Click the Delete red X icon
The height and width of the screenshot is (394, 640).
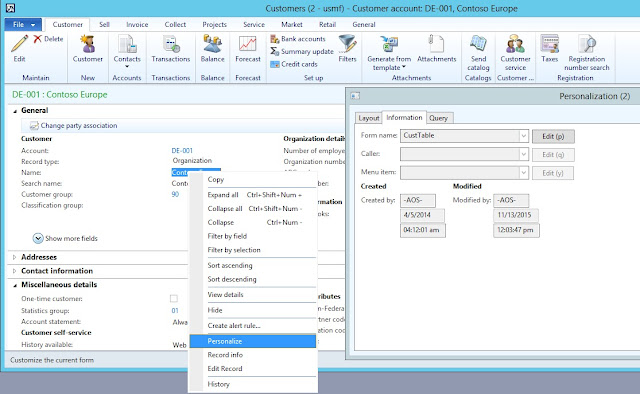click(38, 39)
